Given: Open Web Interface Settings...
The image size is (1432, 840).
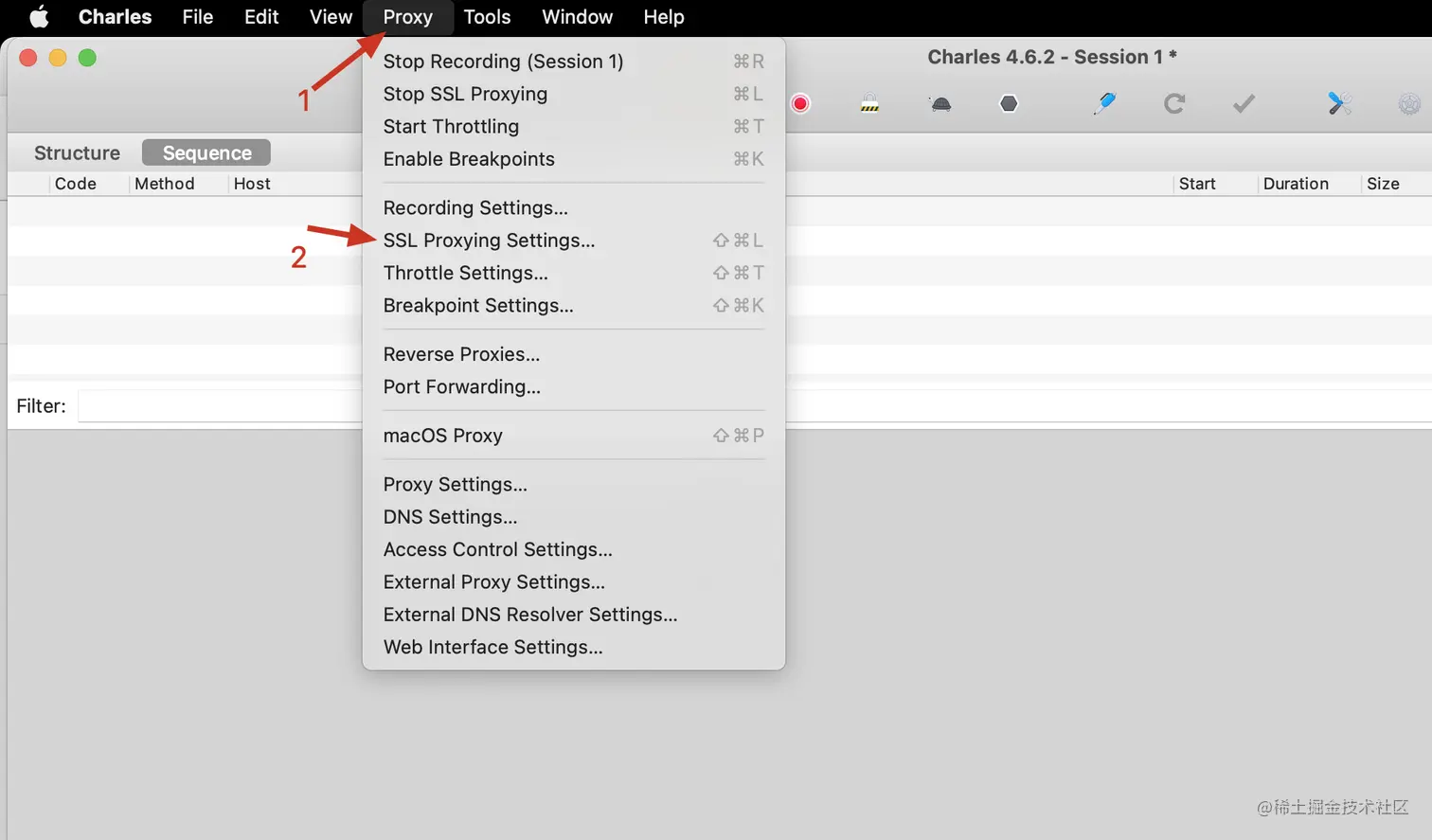Looking at the screenshot, I should [573, 647].
